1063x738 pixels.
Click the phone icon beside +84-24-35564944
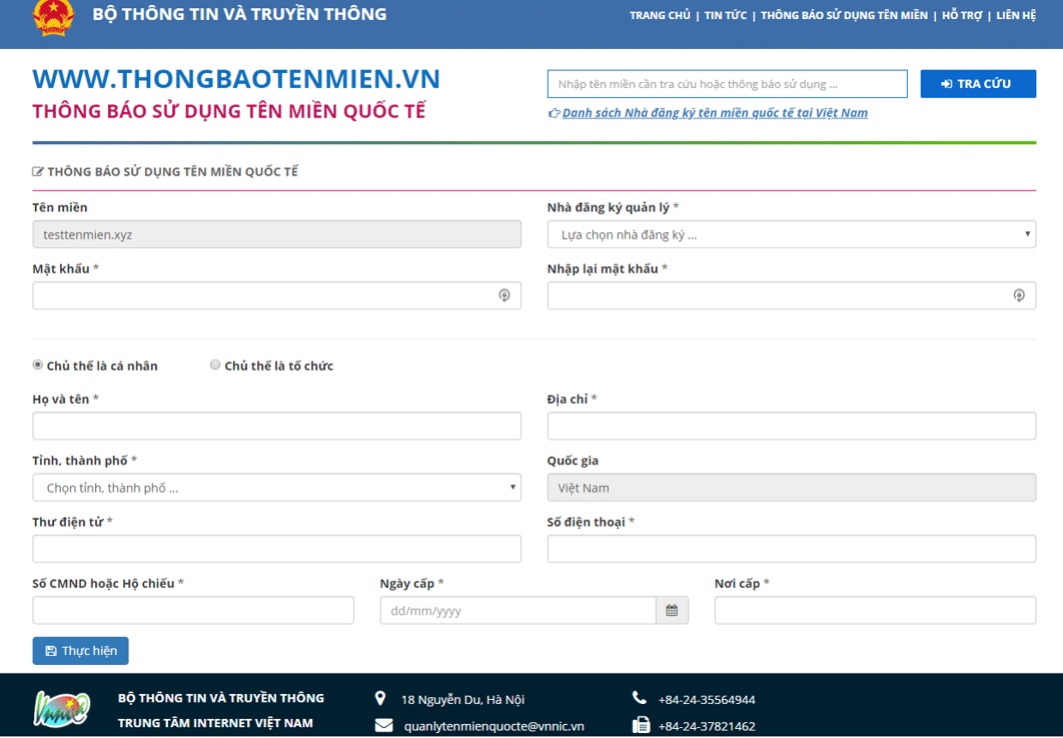(639, 698)
